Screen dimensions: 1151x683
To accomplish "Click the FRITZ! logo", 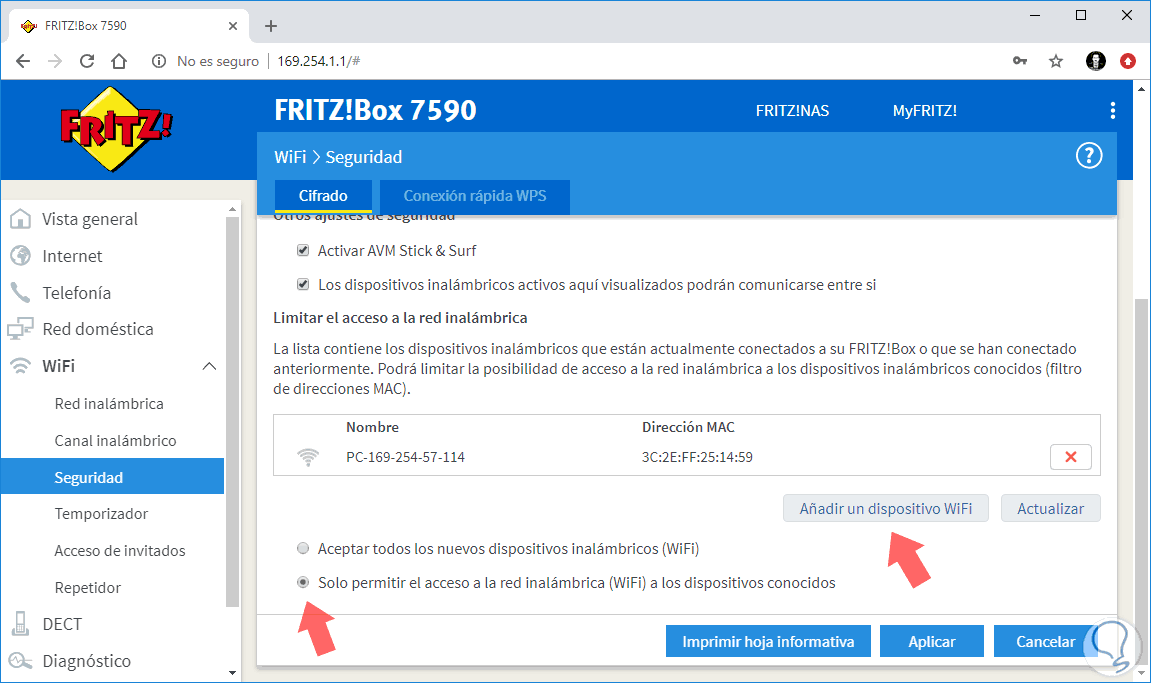I will (116, 129).
